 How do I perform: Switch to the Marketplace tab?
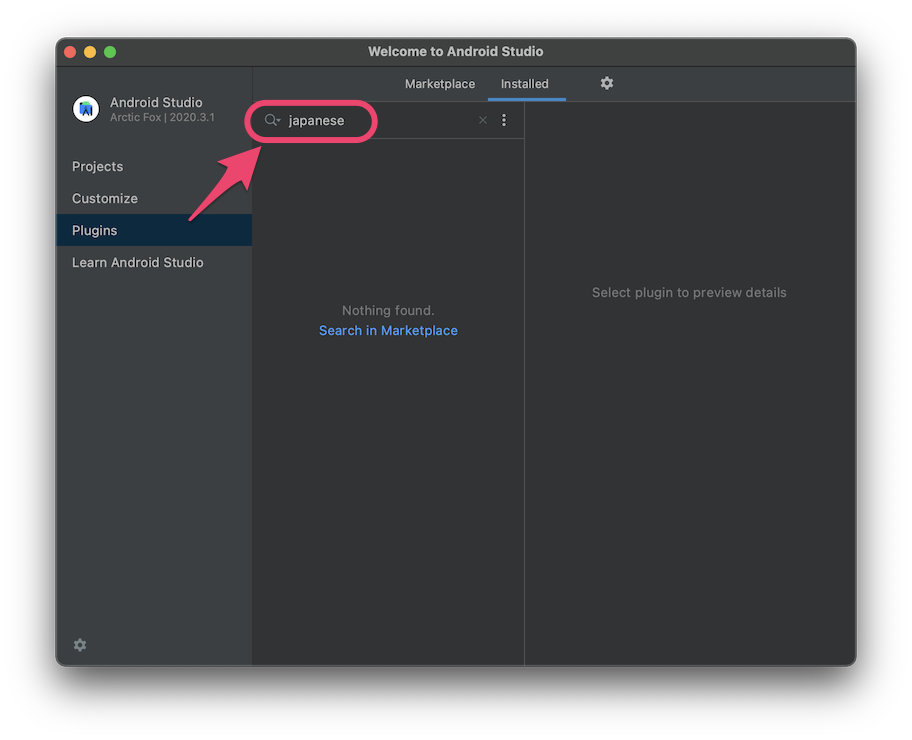pyautogui.click(x=440, y=84)
